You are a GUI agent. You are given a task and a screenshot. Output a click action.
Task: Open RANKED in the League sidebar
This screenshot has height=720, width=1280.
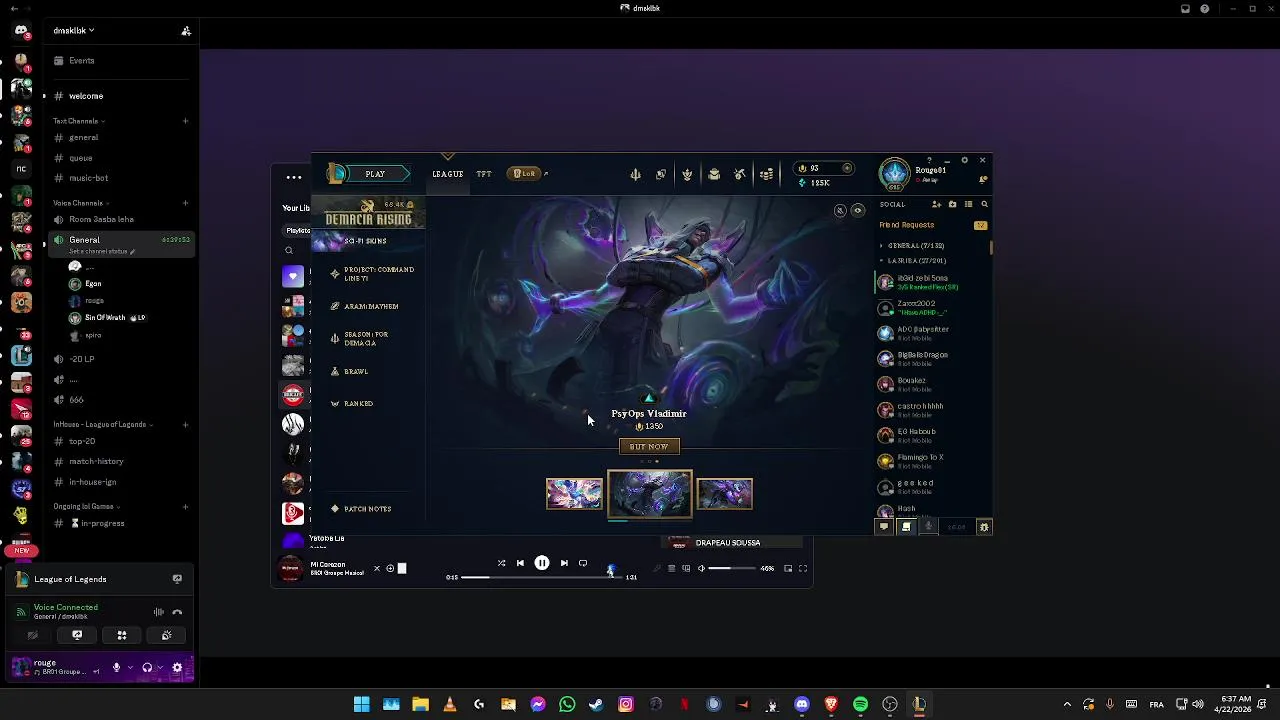[x=359, y=404]
